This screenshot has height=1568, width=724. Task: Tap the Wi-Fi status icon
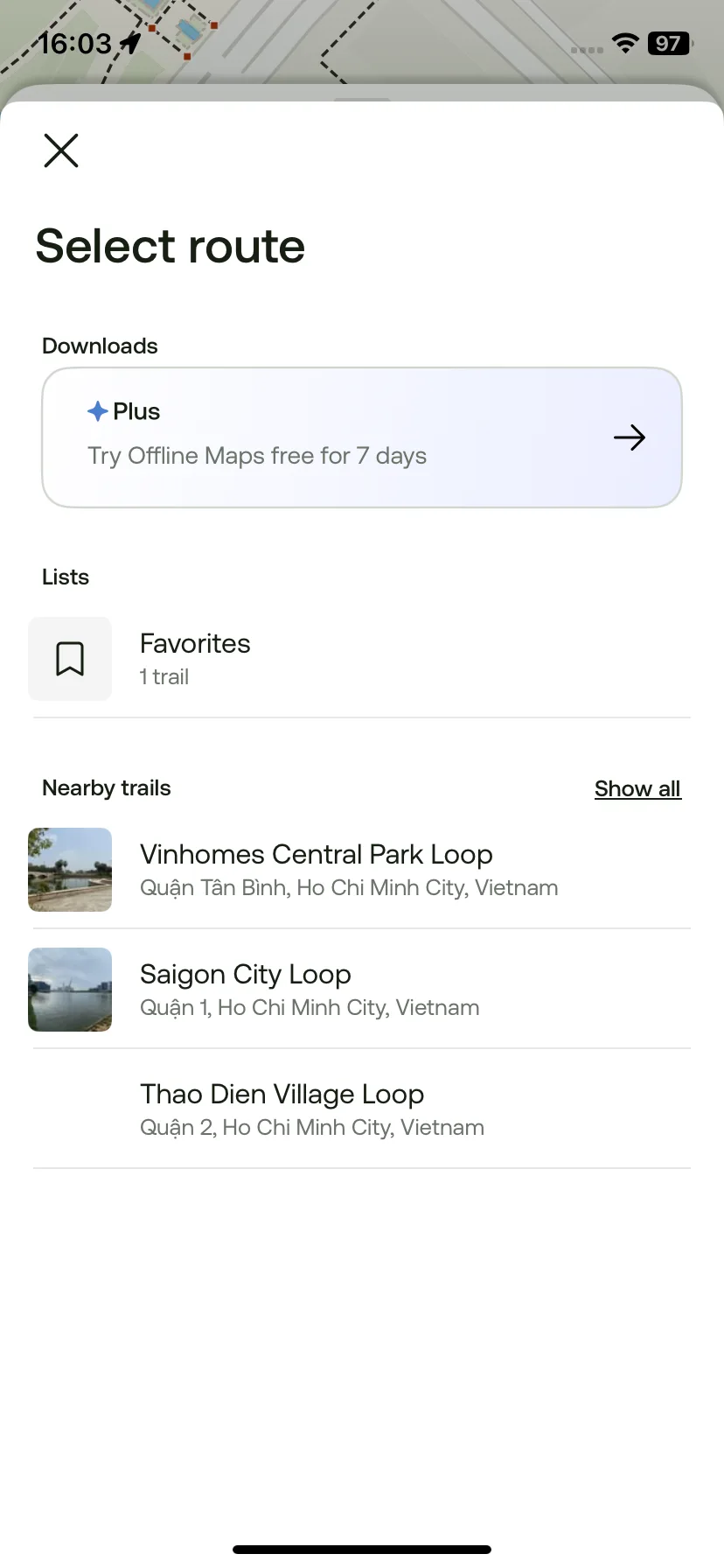point(625,43)
